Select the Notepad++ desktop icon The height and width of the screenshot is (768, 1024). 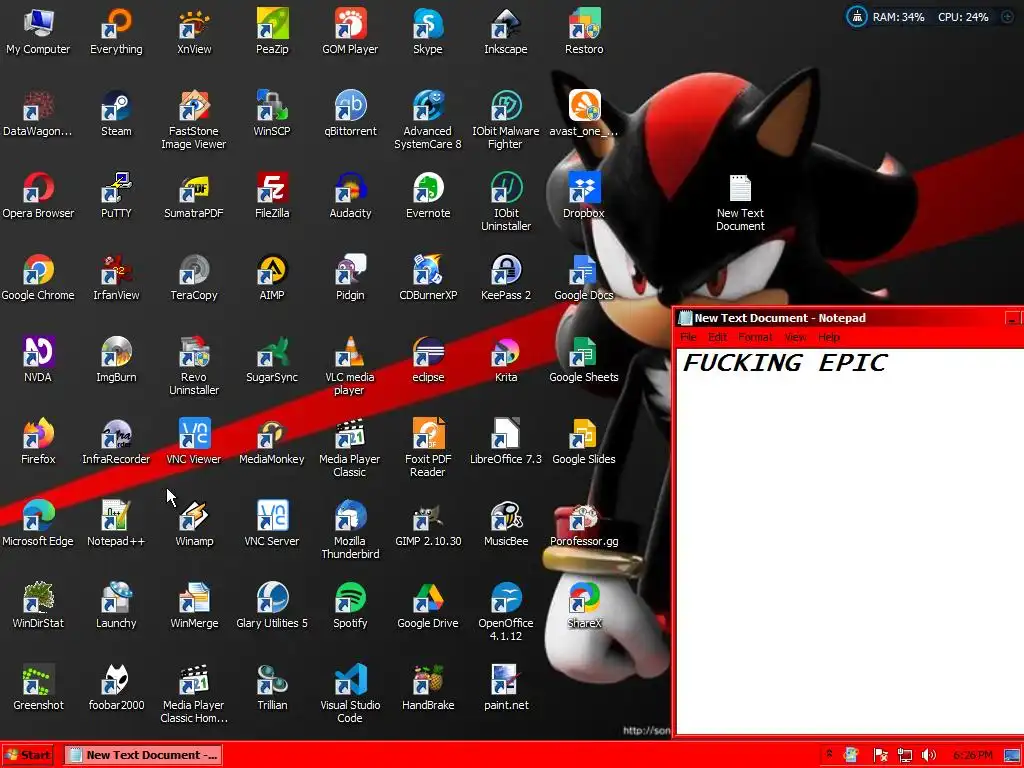click(x=116, y=524)
